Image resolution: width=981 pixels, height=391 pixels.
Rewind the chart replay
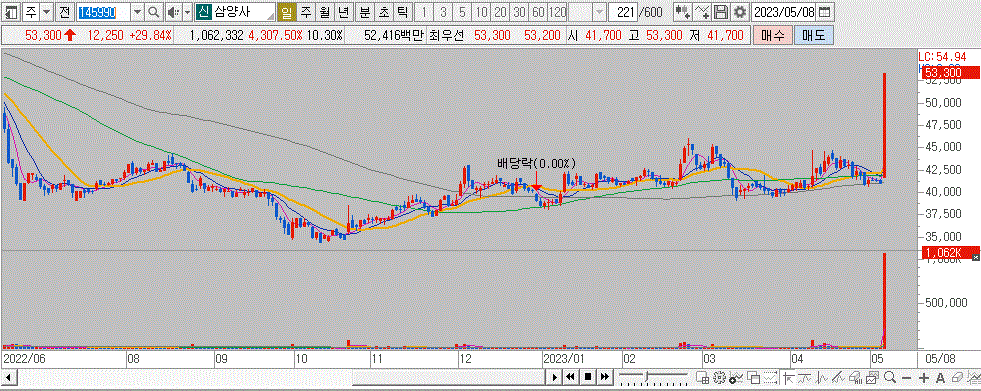pyautogui.click(x=571, y=377)
